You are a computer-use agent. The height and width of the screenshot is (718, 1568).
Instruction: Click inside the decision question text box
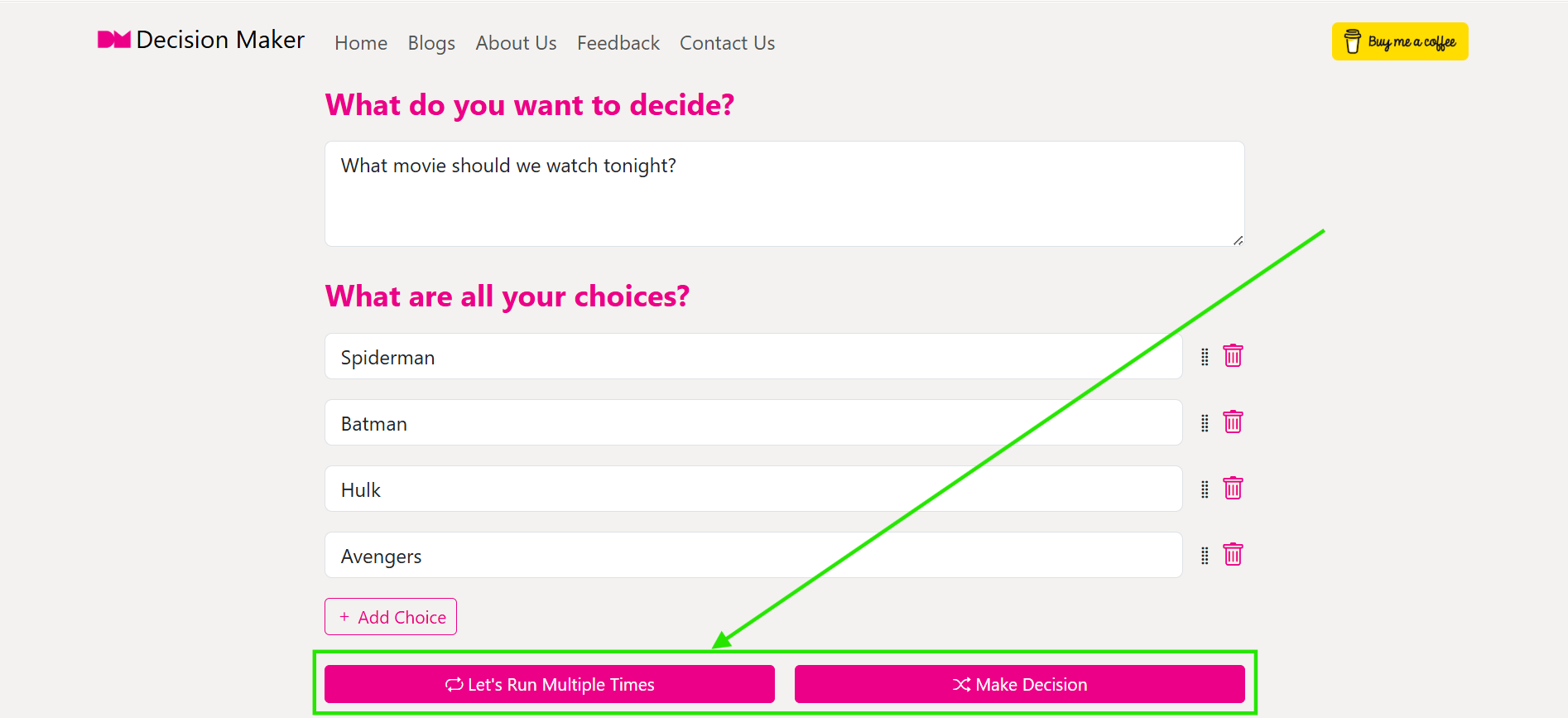click(x=784, y=193)
